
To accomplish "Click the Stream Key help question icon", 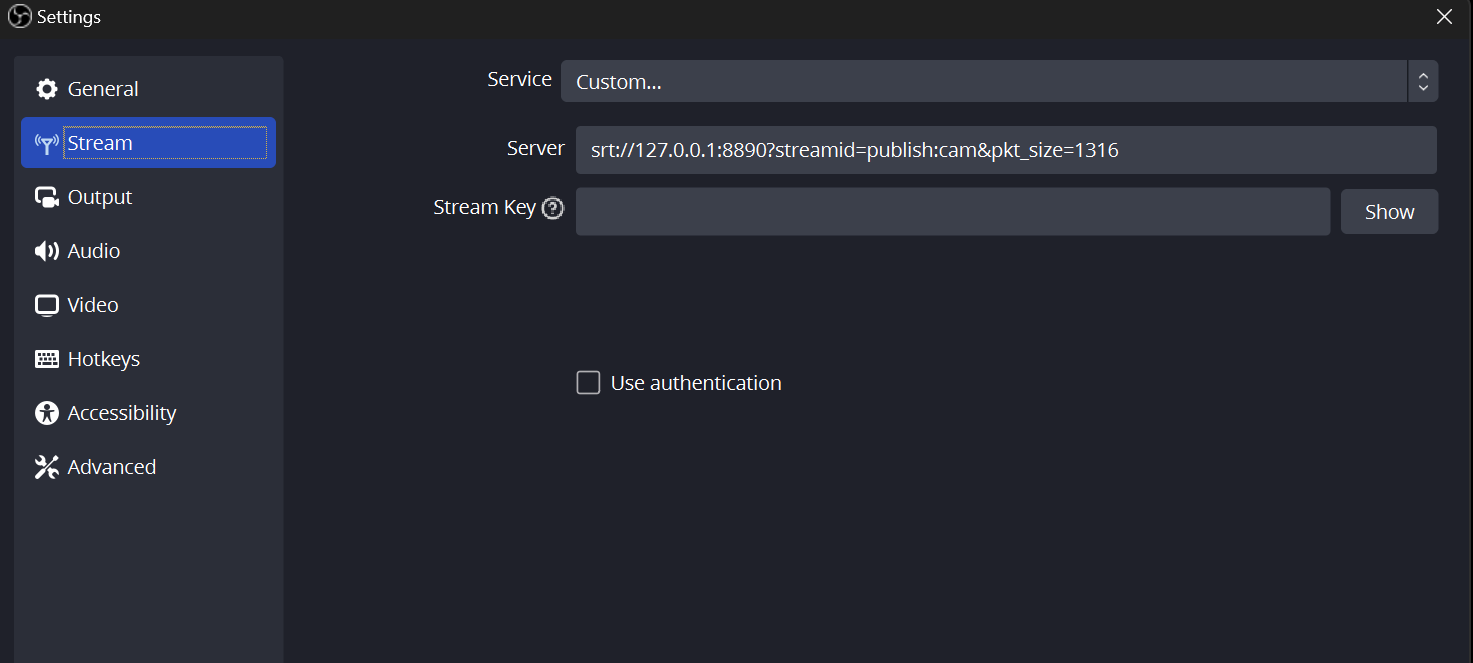I will (x=553, y=208).
